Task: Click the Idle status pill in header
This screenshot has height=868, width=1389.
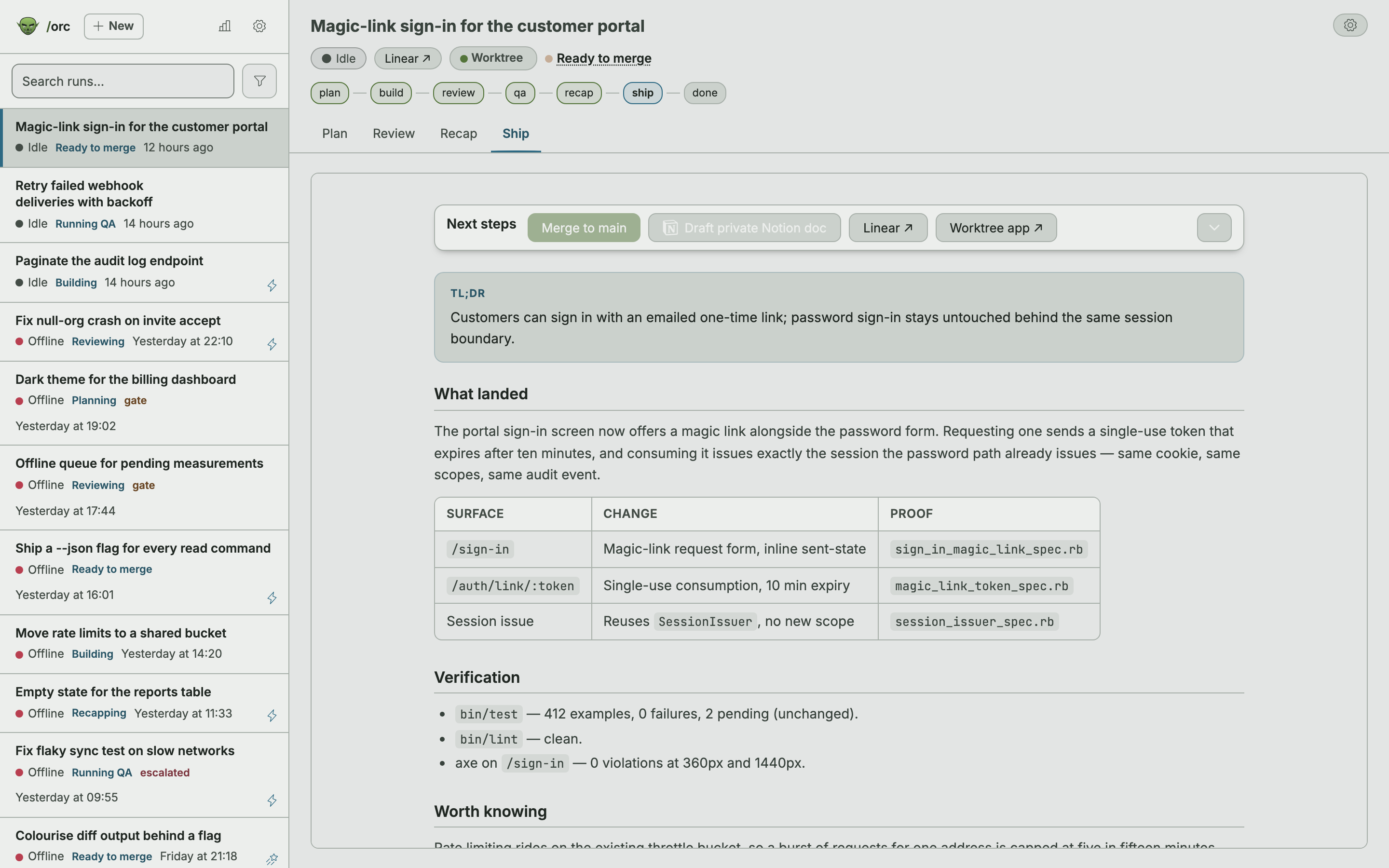Action: click(x=339, y=58)
